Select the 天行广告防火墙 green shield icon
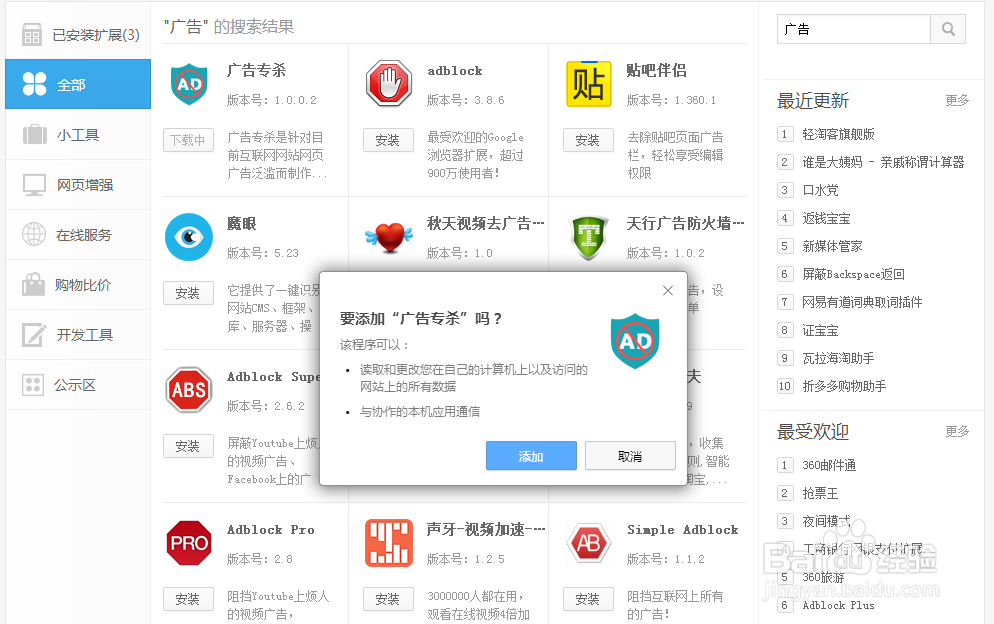The image size is (994, 624). [588, 237]
